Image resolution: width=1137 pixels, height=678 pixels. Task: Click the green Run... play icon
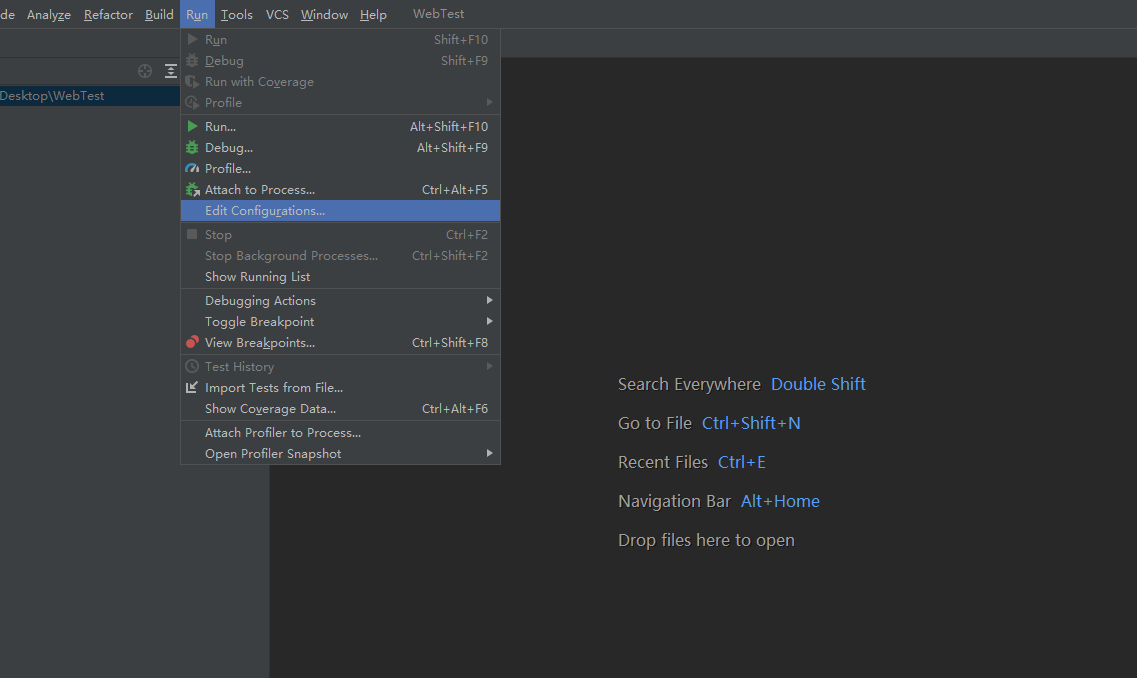click(192, 126)
